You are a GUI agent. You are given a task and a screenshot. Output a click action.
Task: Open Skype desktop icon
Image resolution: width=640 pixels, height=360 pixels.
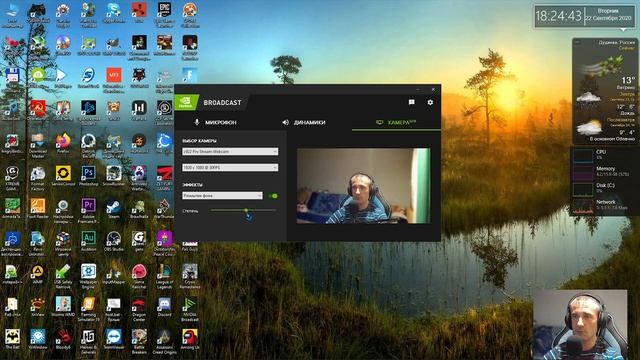pyautogui.click(x=113, y=13)
